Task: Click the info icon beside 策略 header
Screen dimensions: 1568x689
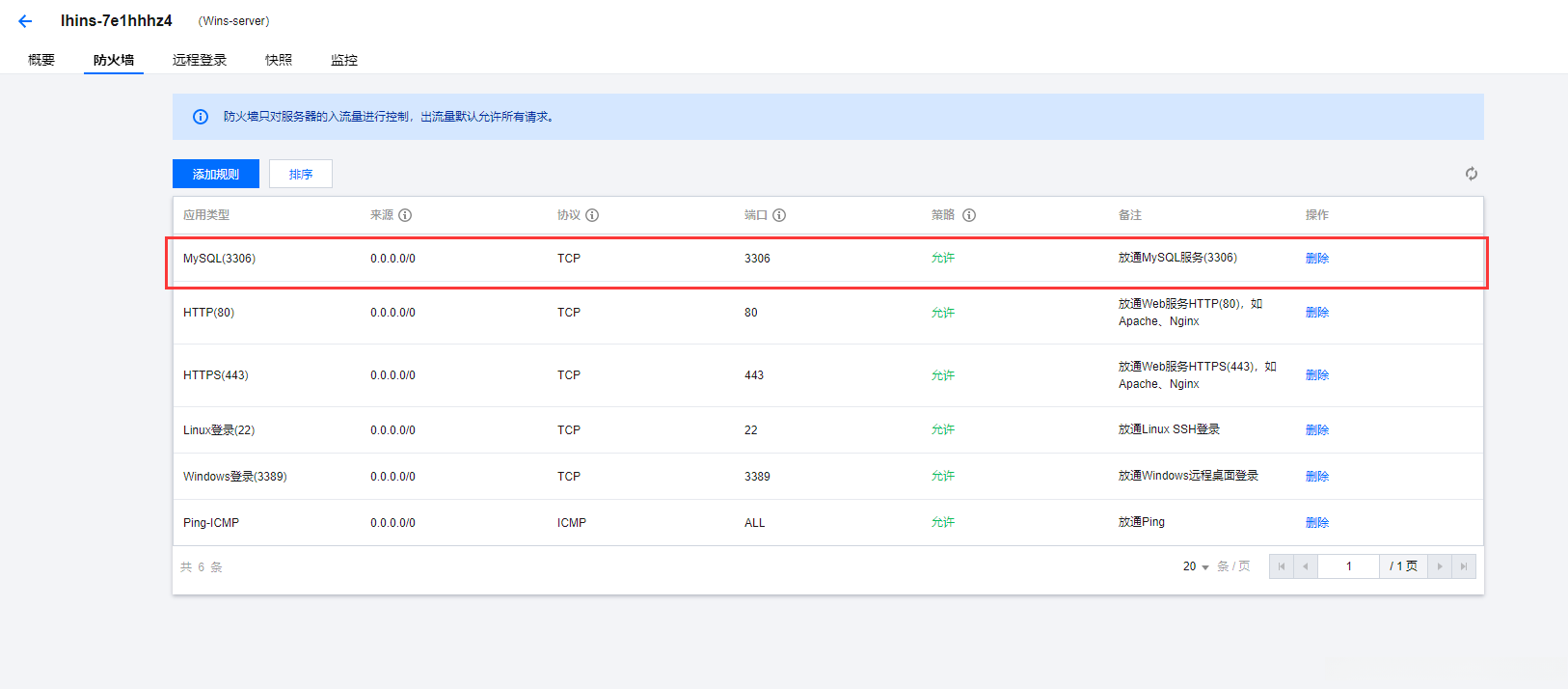Action: click(969, 215)
